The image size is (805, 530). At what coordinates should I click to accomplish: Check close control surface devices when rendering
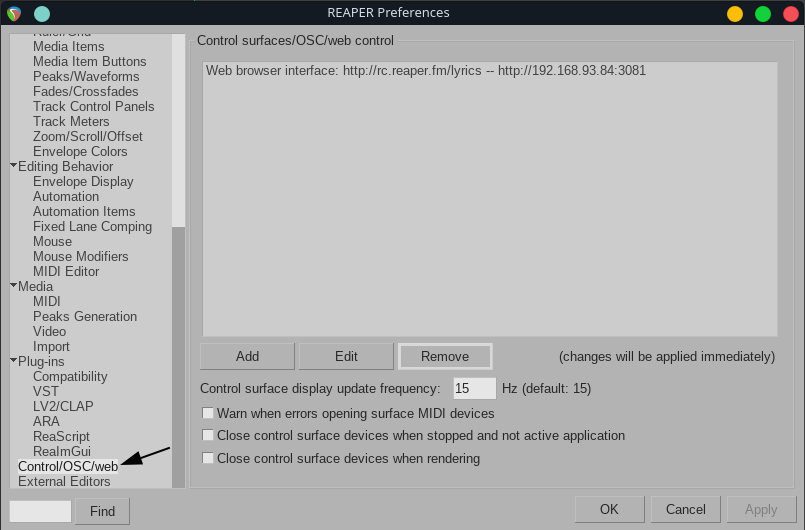(209, 459)
